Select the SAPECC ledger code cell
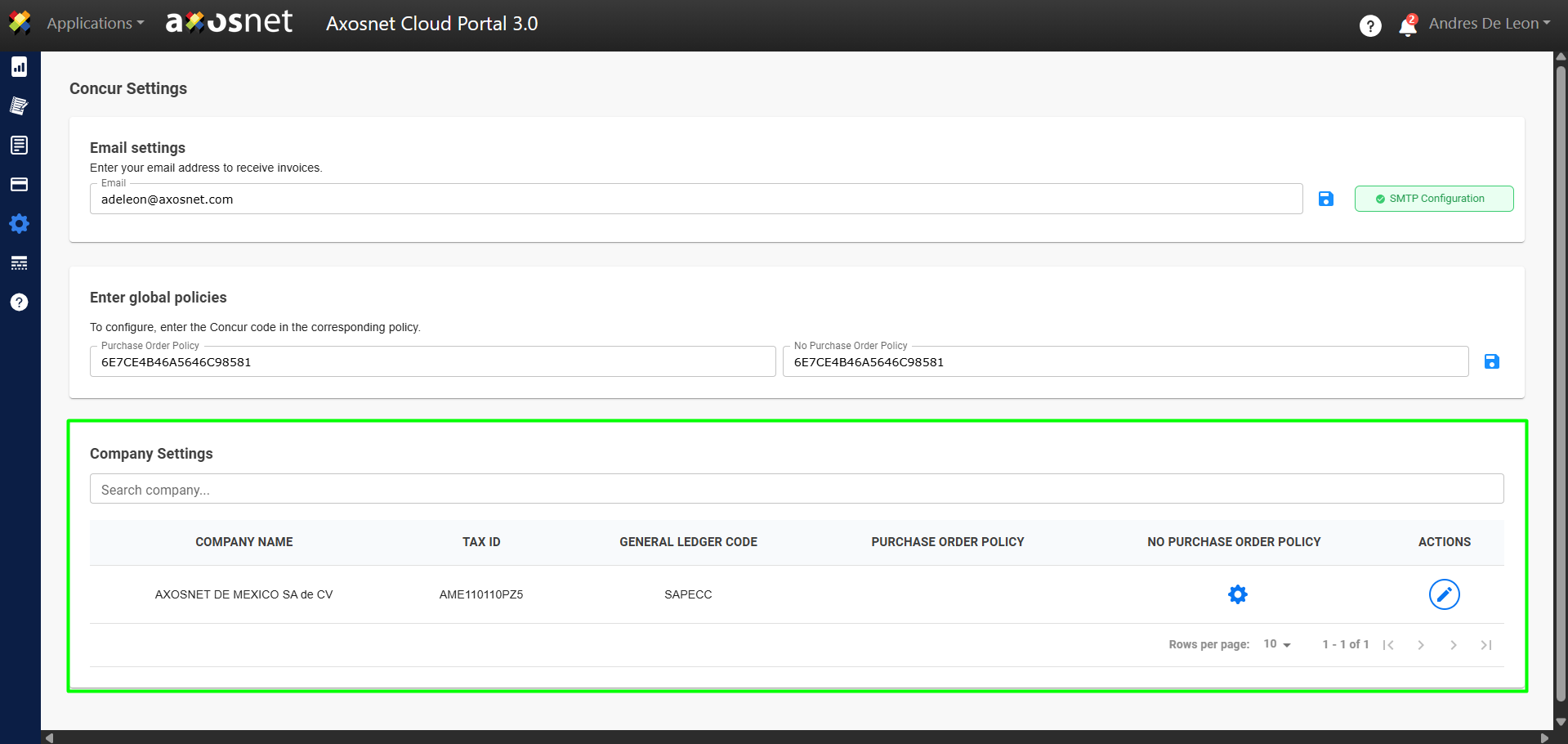The width and height of the screenshot is (1568, 744). 688,594
